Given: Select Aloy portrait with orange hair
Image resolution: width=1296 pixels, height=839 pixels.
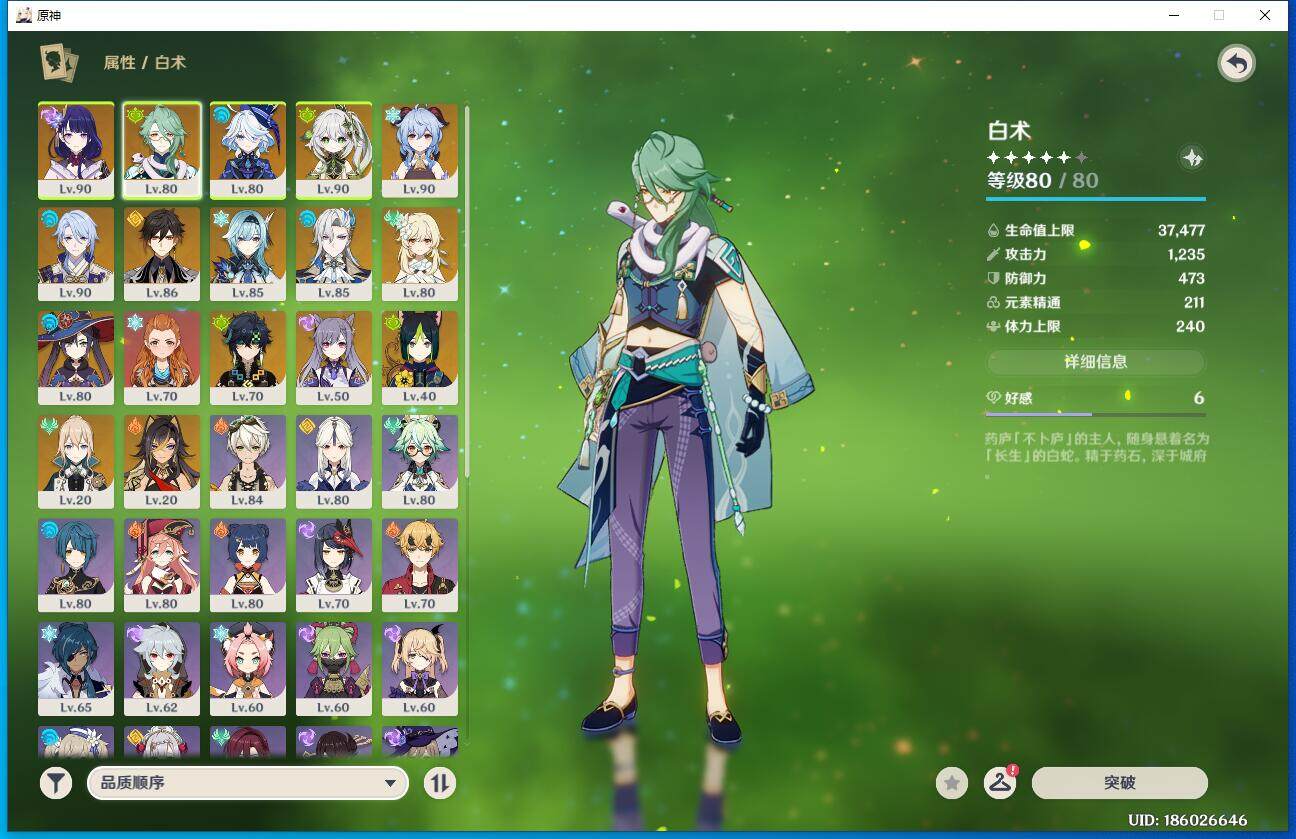Looking at the screenshot, I should [x=162, y=358].
